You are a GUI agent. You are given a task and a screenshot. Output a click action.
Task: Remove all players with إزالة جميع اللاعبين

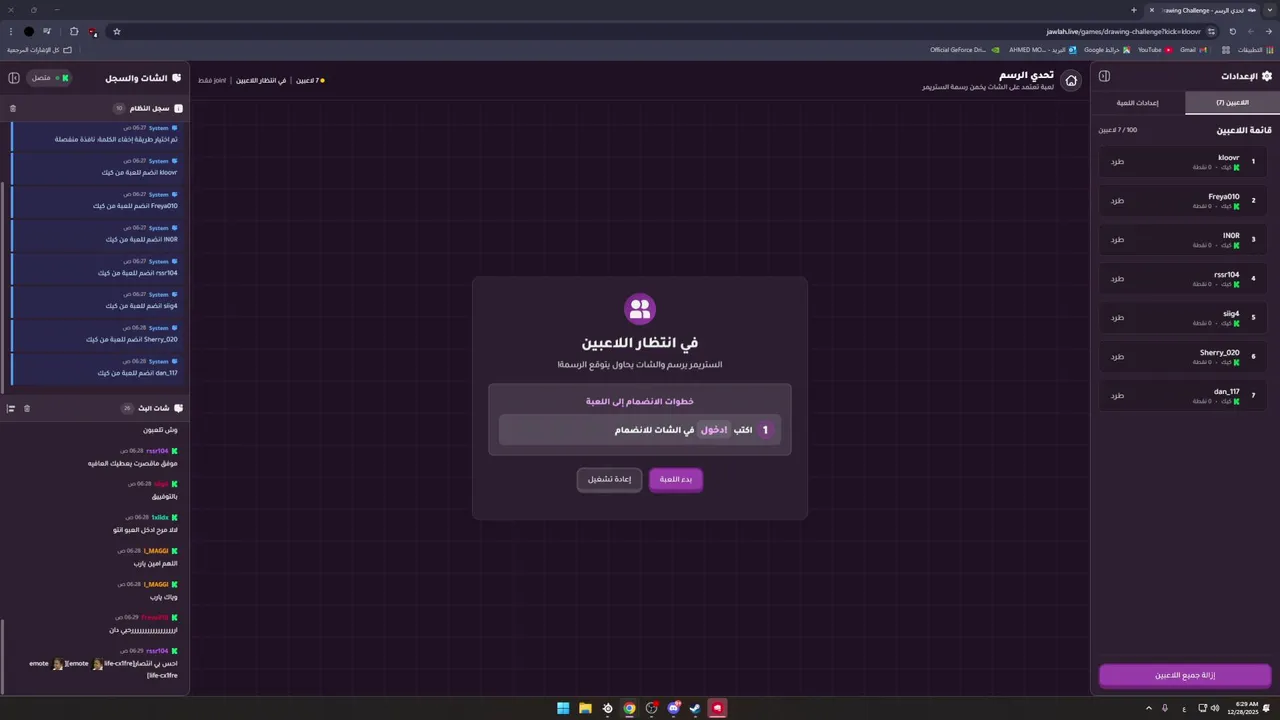[x=1185, y=676]
